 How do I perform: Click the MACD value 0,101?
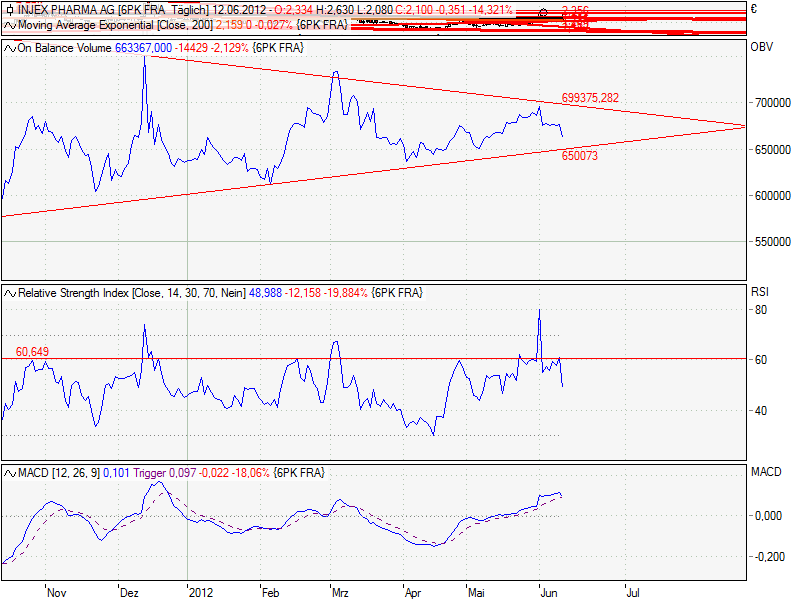(116, 473)
